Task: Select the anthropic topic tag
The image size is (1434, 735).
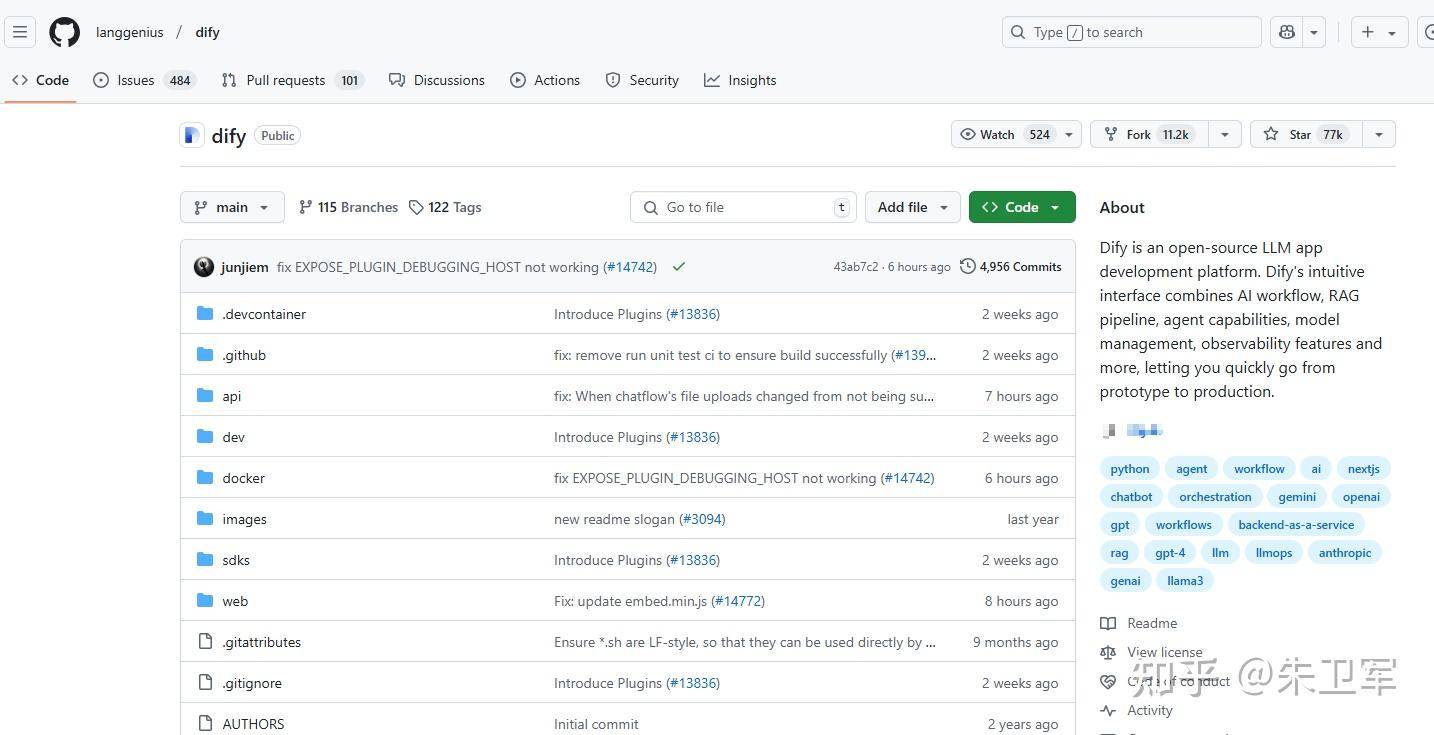Action: 1345,553
